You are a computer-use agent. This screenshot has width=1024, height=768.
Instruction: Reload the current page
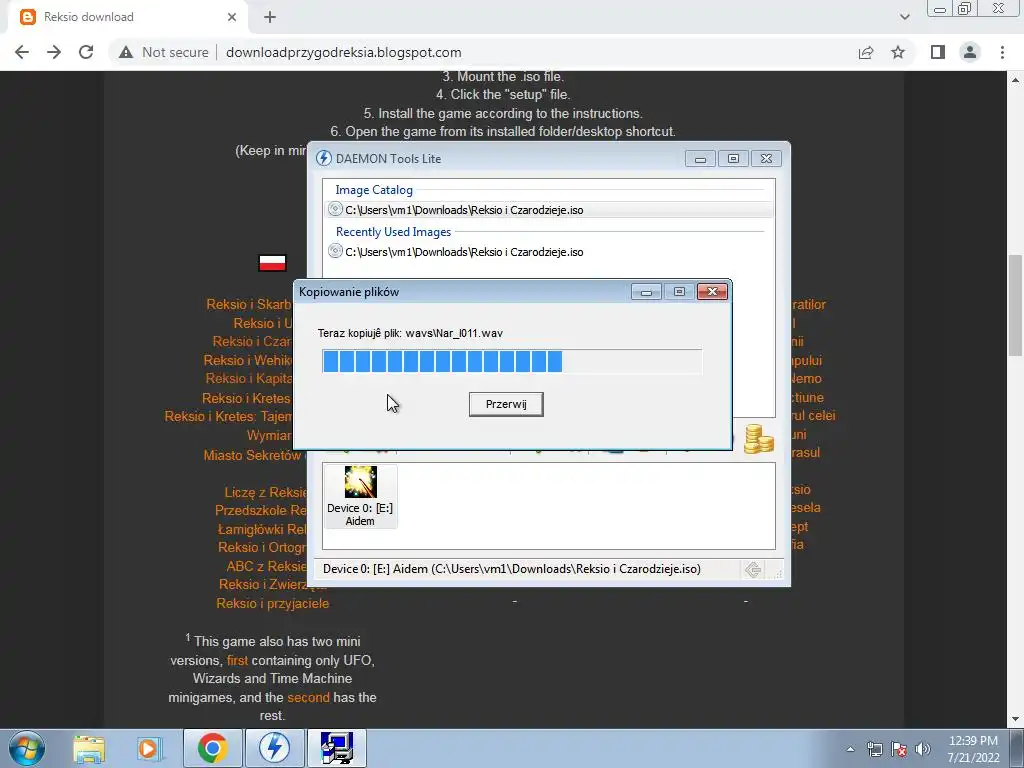[86, 52]
